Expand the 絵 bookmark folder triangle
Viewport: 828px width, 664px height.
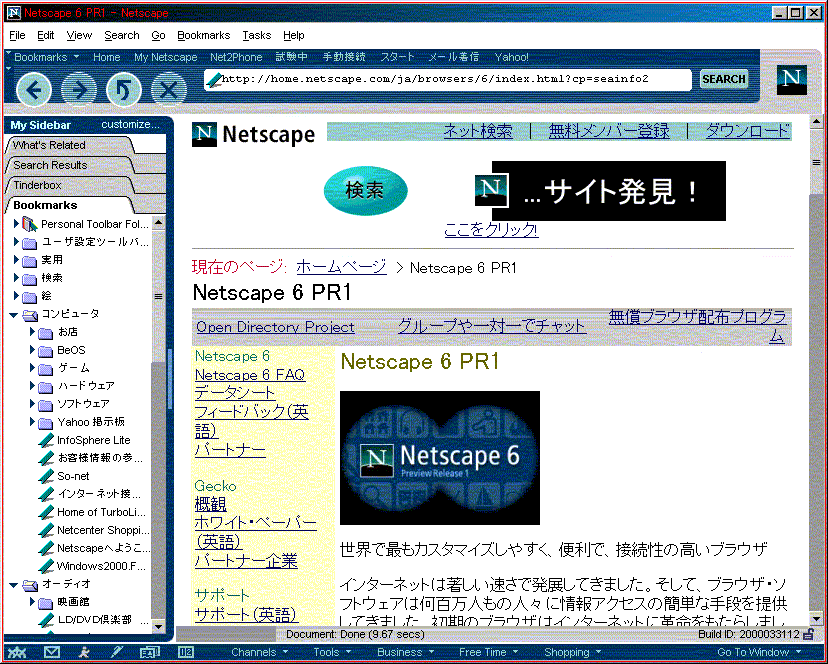click(x=16, y=296)
